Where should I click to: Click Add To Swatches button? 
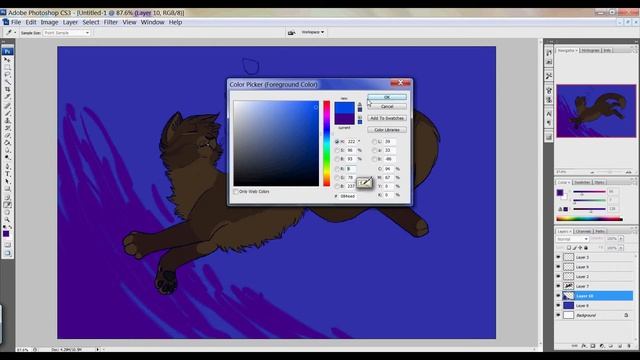tap(387, 118)
